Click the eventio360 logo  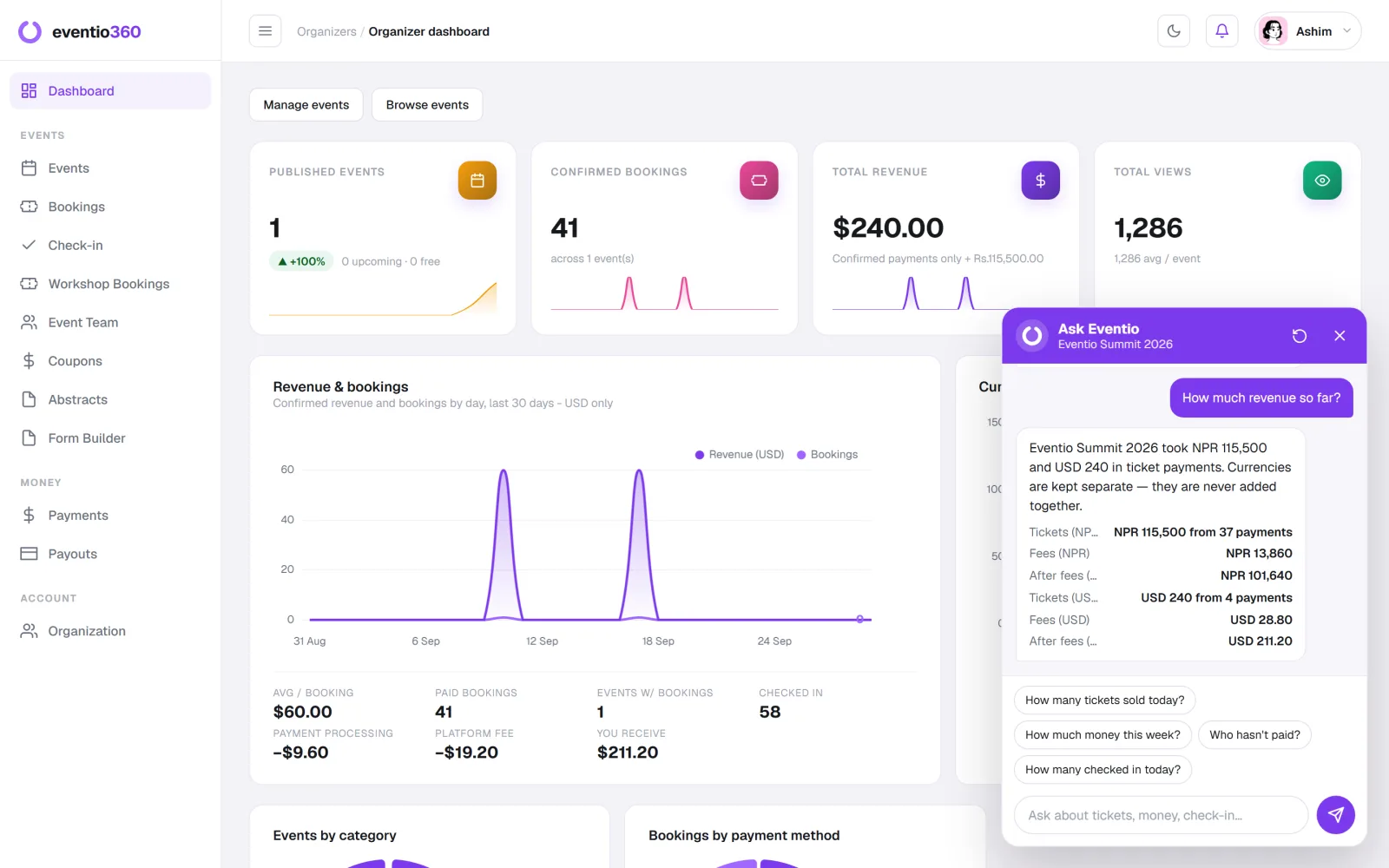[79, 32]
